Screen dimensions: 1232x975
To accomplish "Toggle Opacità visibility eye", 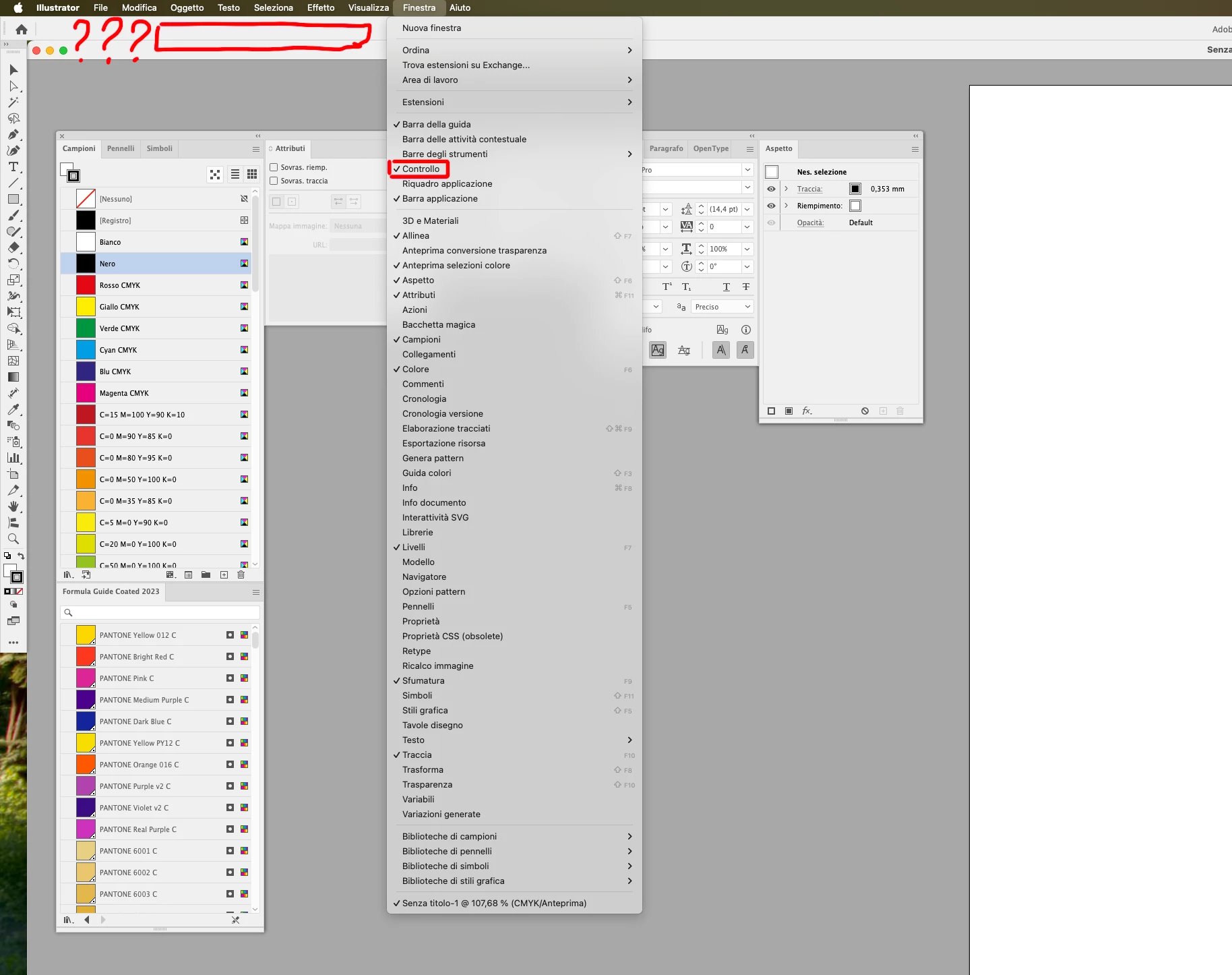I will (x=771, y=223).
